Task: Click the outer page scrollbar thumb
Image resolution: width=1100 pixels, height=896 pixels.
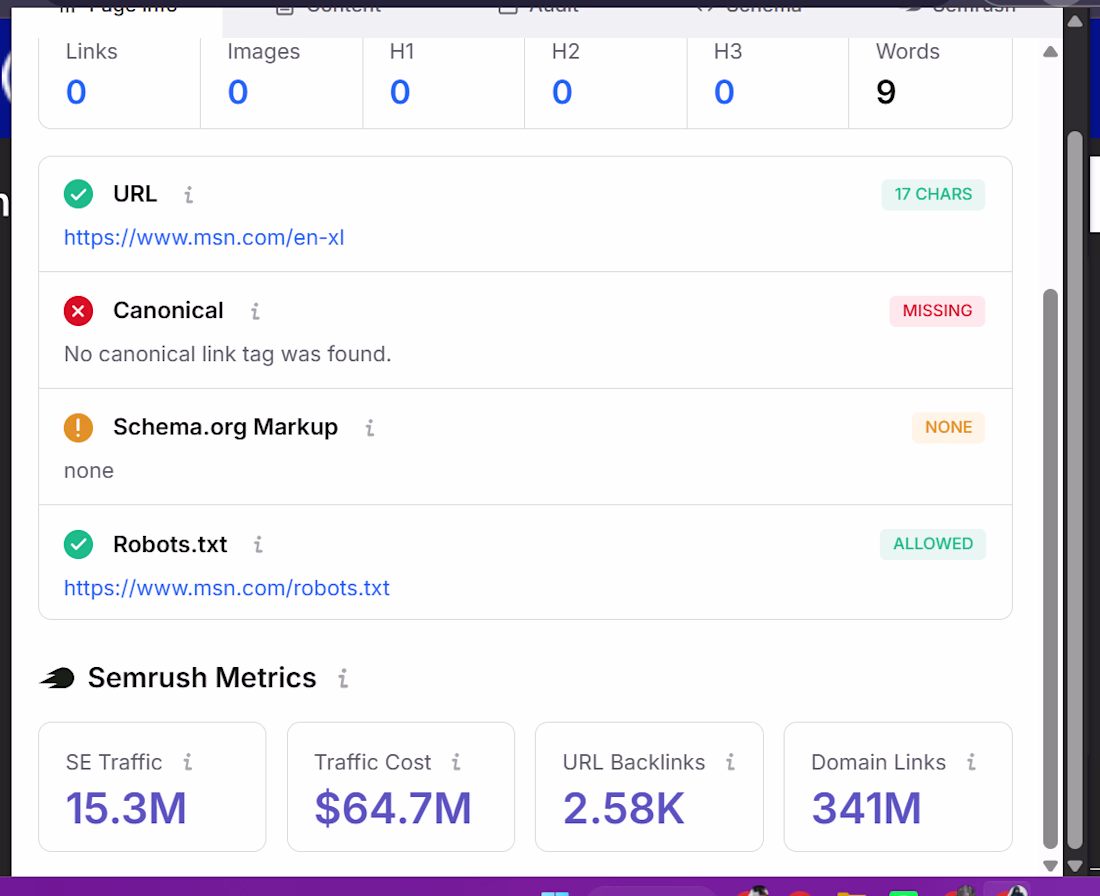Action: point(1075,490)
